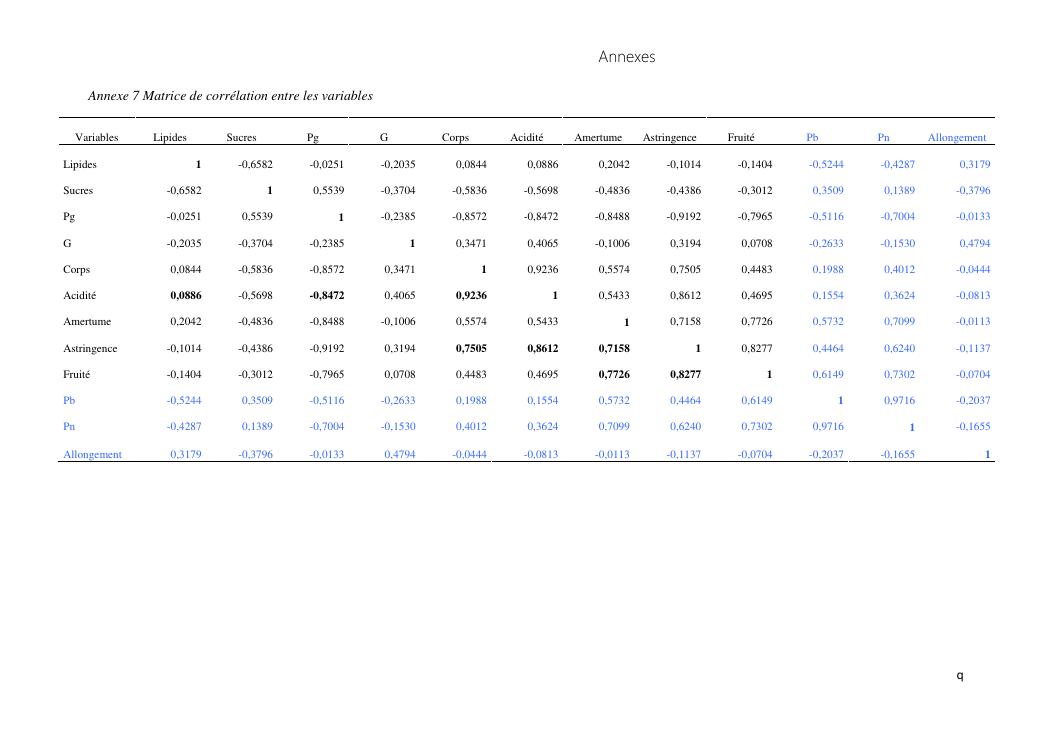Click the 'Corps' row label
This screenshot has width=1053, height=745.
(x=76, y=269)
